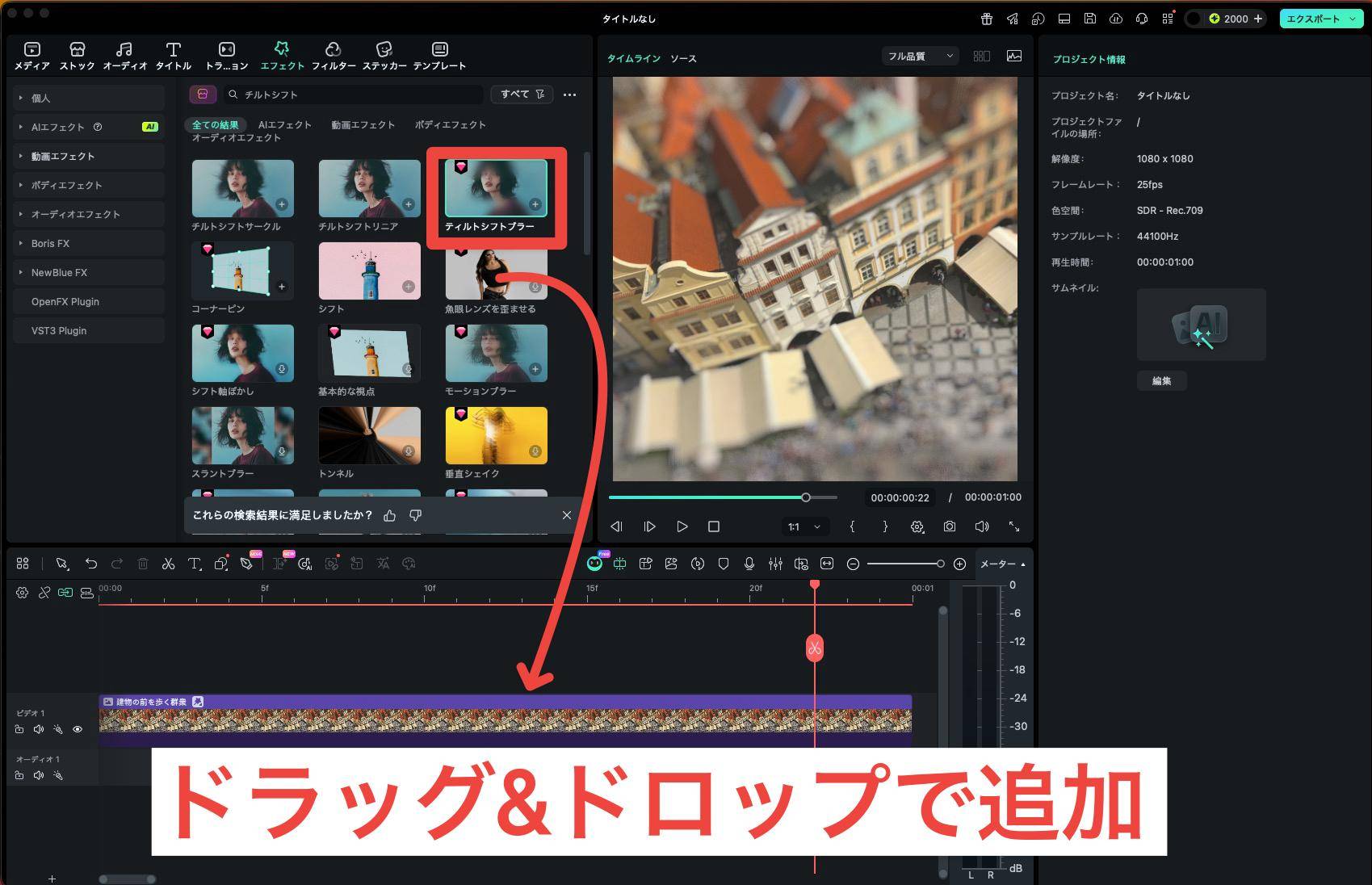Click the gift icon in the title bar

987,19
